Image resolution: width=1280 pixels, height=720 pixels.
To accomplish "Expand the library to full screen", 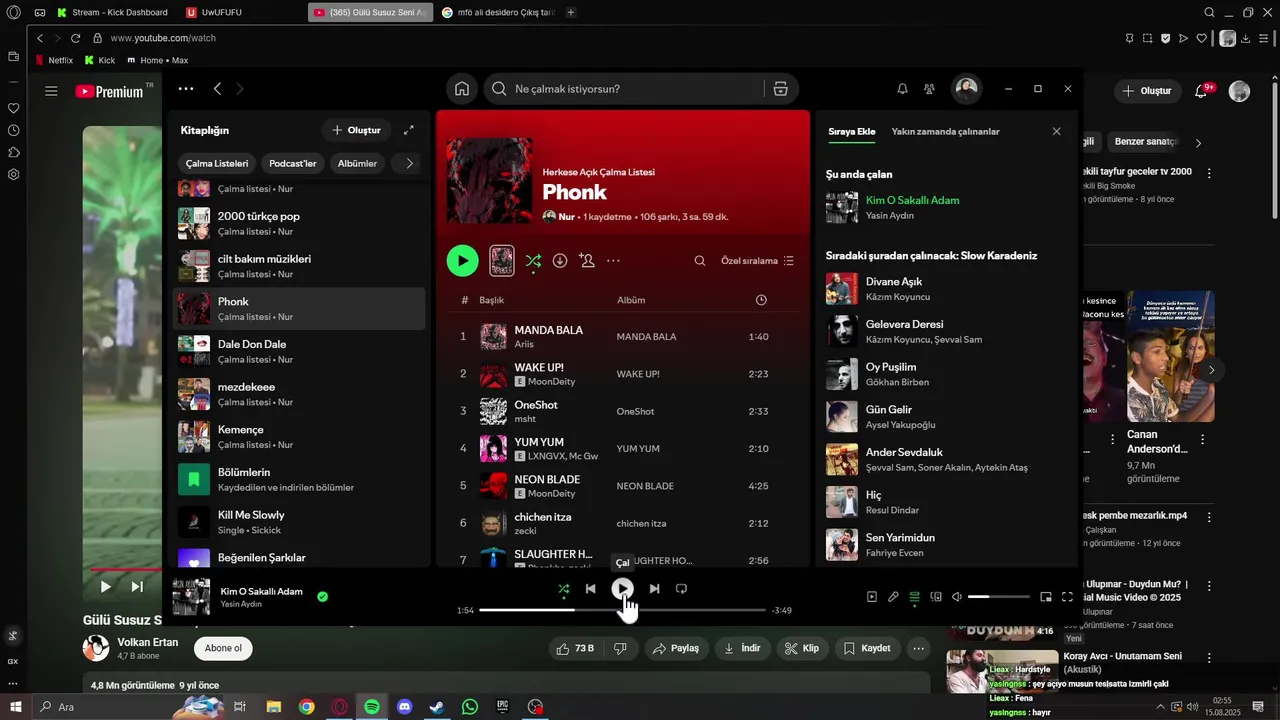I will pos(409,130).
